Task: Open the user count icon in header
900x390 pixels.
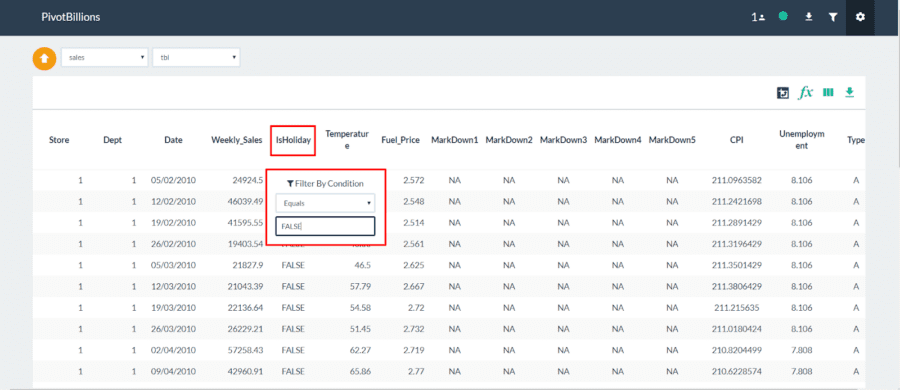Action: coord(758,17)
